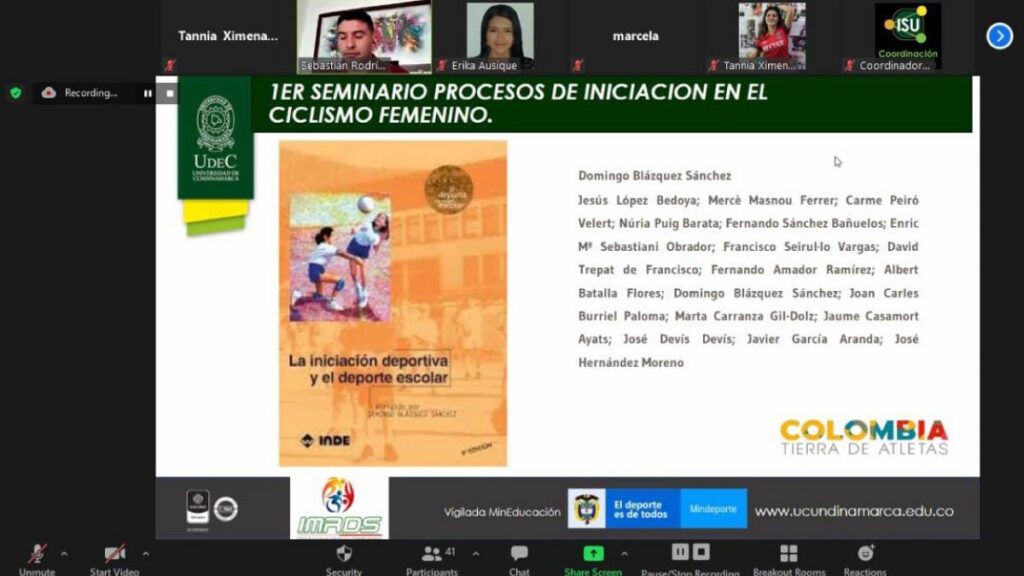Click the 'Vigilada MinEducación' text
1024x576 pixels.
coord(502,512)
